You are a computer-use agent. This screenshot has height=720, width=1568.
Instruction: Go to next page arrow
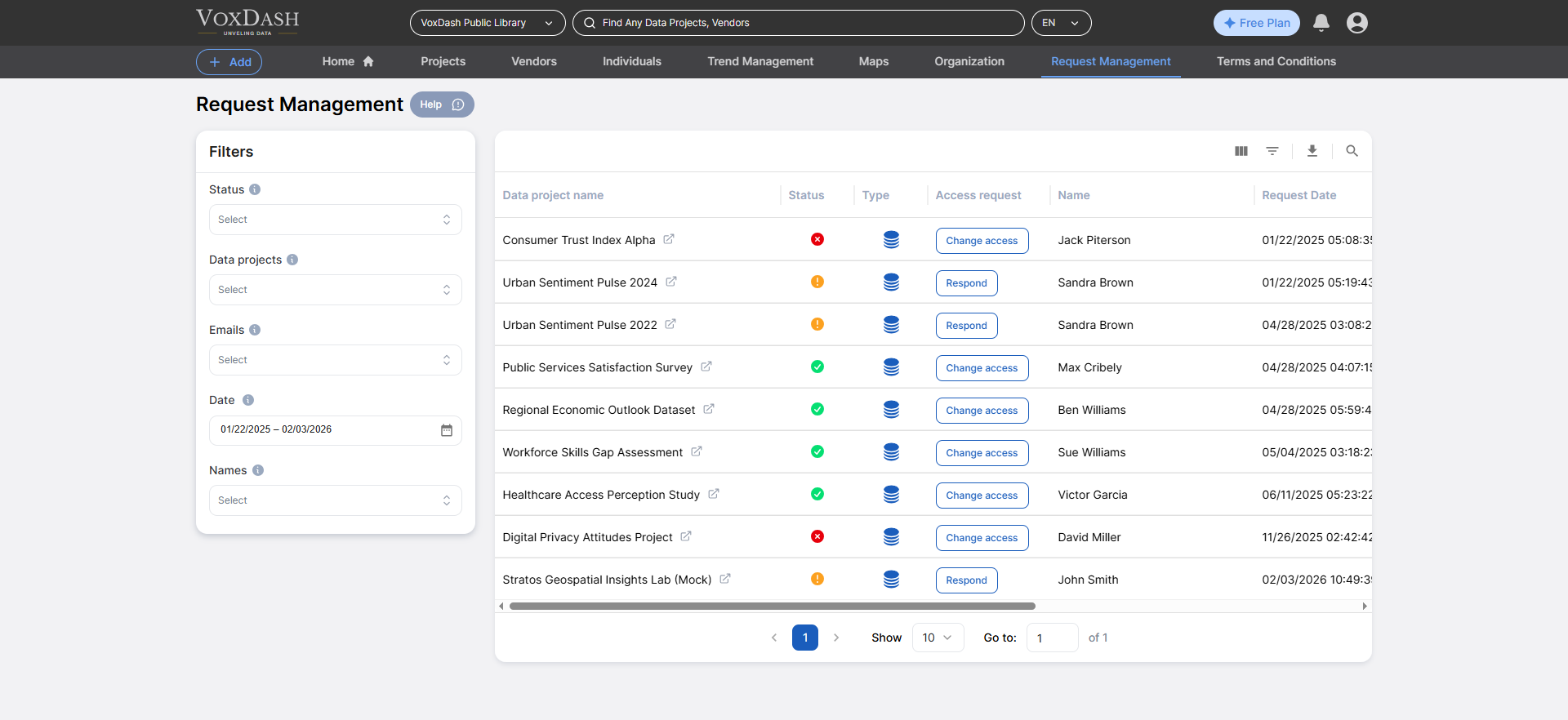point(836,638)
